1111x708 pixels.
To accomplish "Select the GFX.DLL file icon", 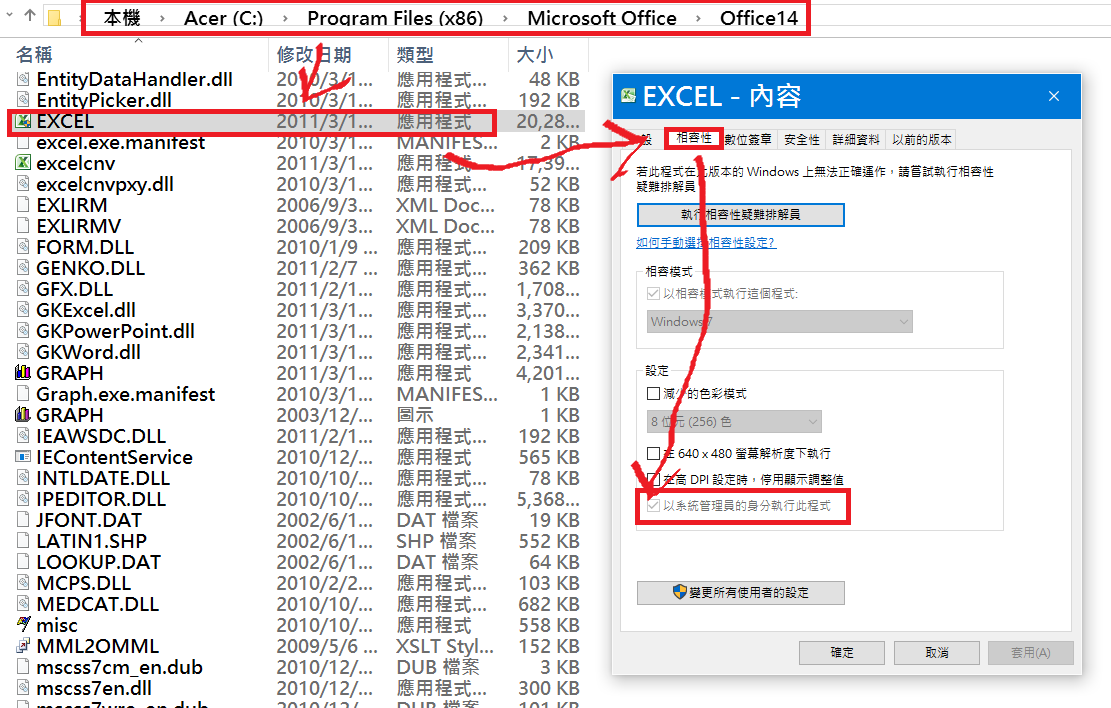I will click(x=23, y=289).
